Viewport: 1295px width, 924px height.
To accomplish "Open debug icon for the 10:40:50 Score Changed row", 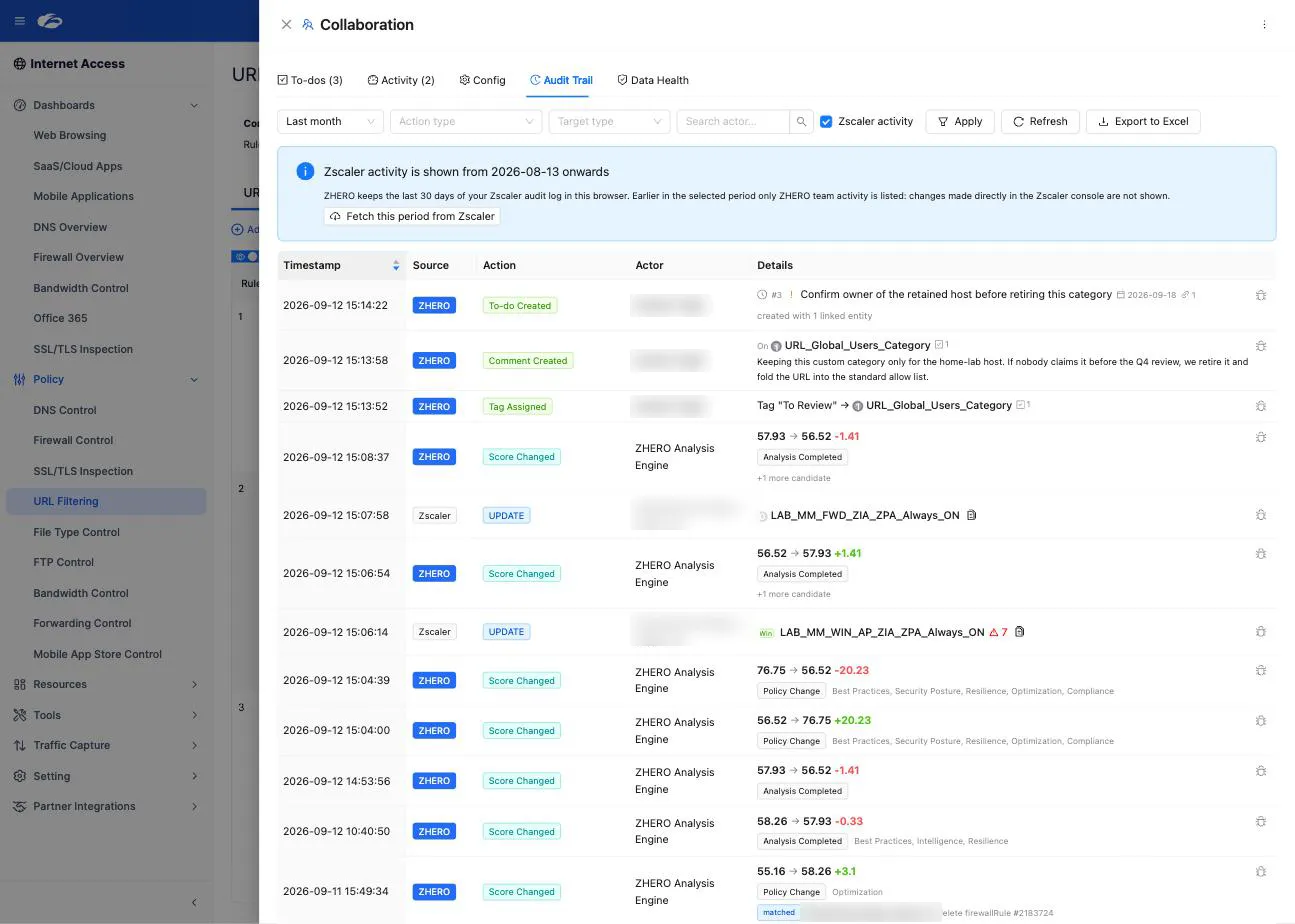I will coord(1260,821).
